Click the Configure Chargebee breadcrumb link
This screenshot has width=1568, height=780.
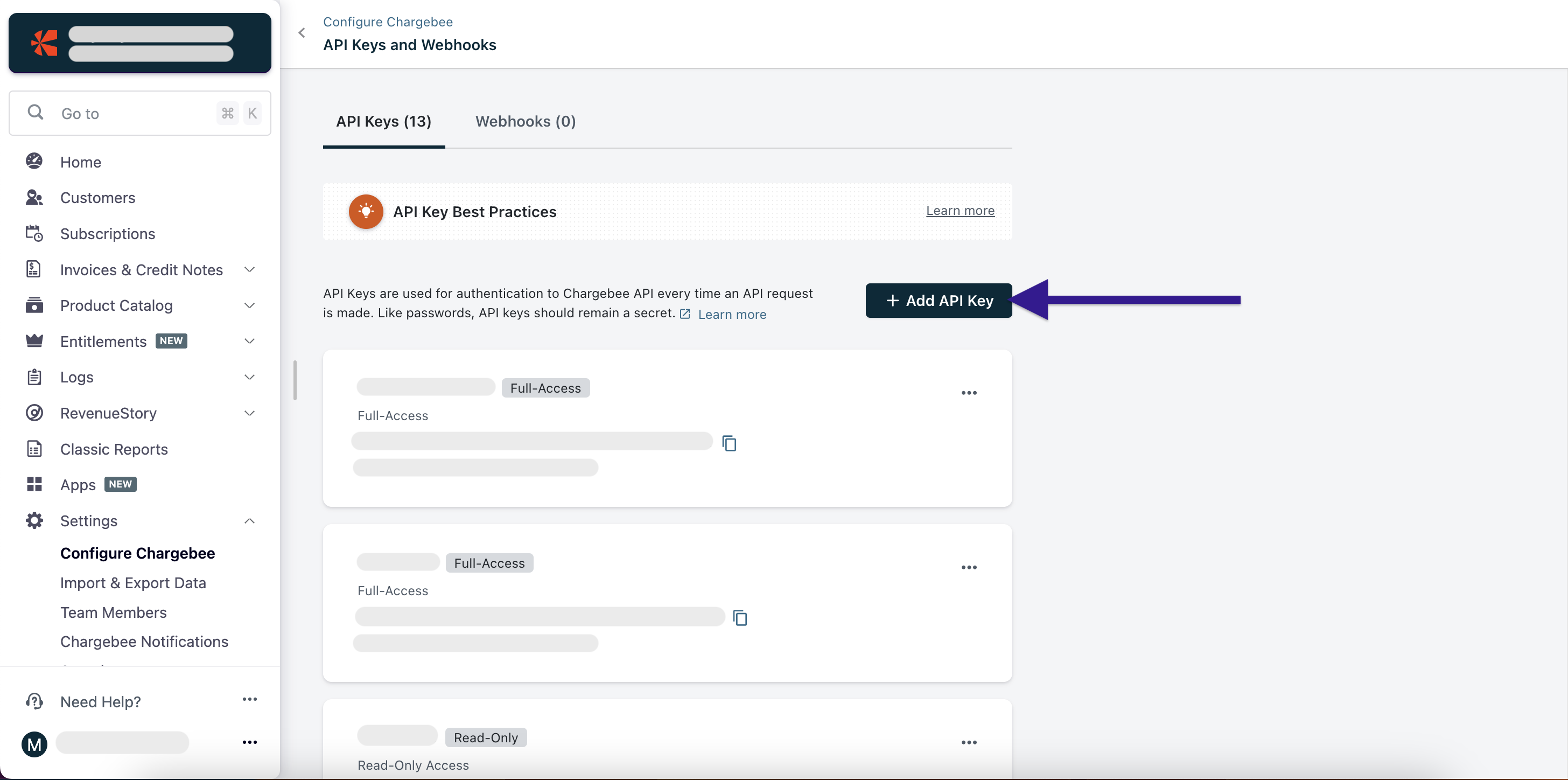pos(388,22)
